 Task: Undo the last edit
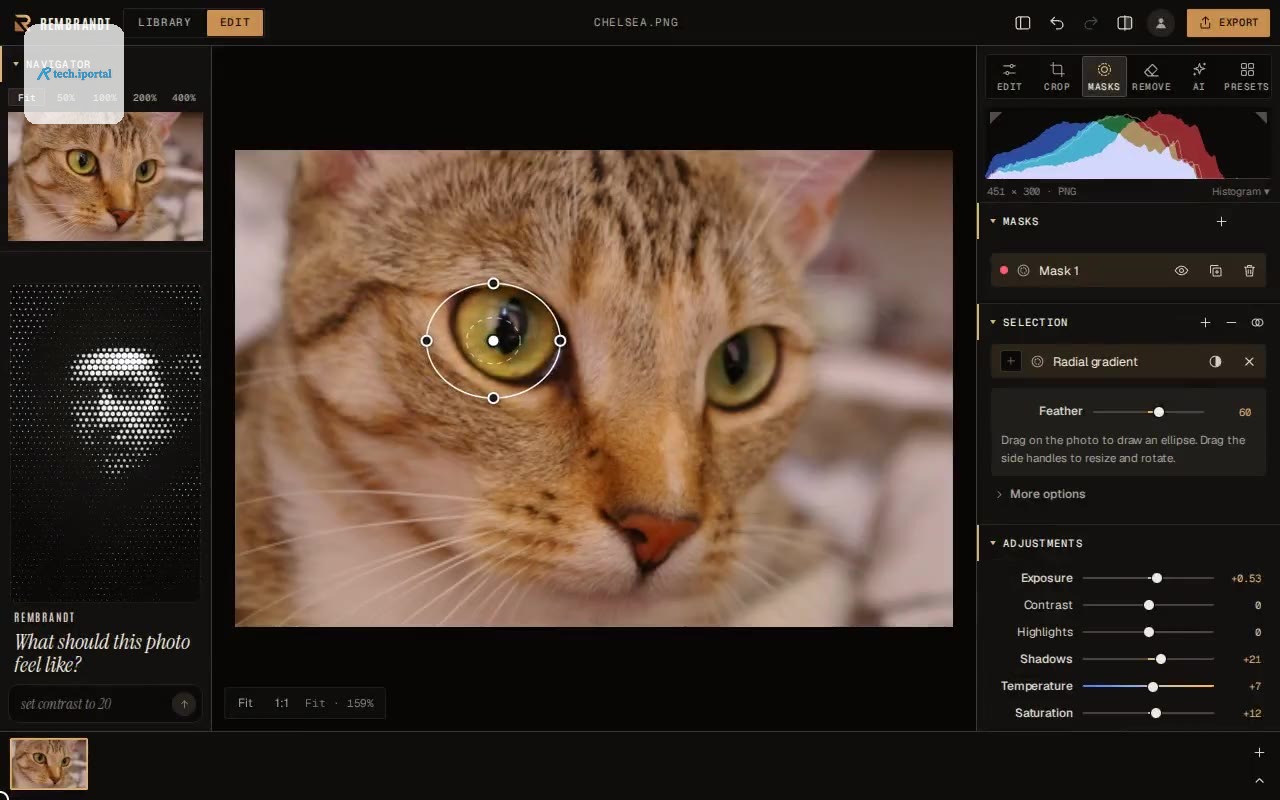1057,22
